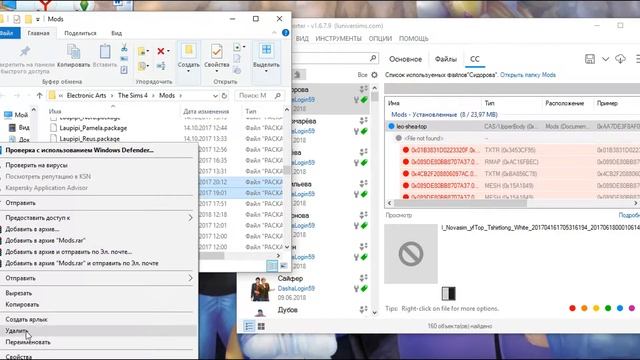This screenshot has height=360, width=640.
Task: Open address bar history dropdown
Action: click(215, 96)
